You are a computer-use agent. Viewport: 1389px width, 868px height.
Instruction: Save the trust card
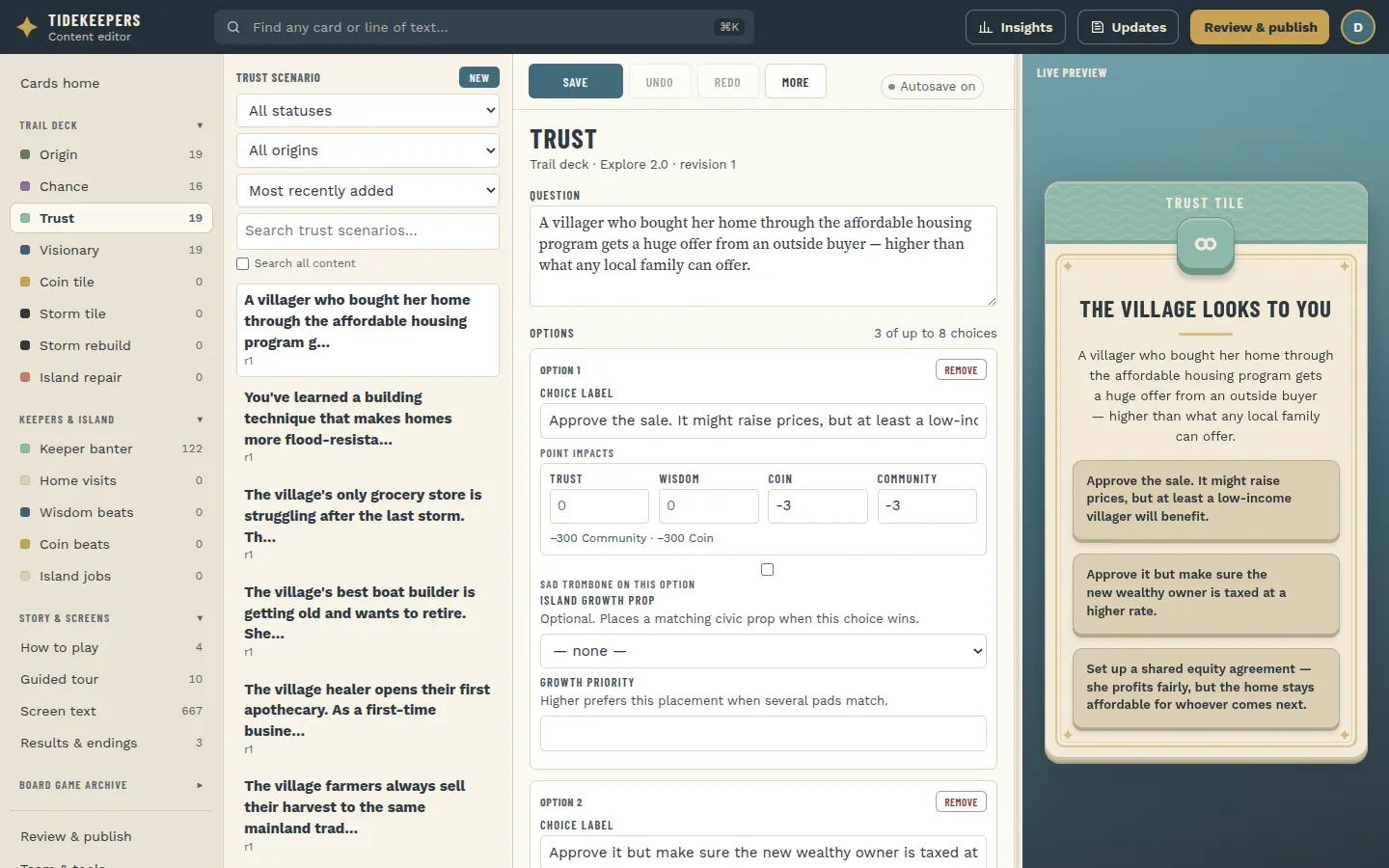pyautogui.click(x=576, y=82)
